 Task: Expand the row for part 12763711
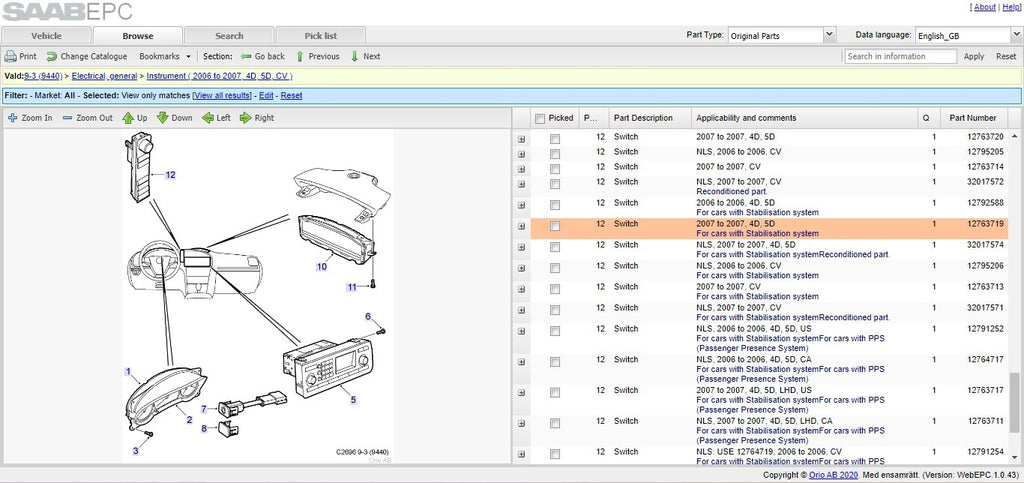521,423
